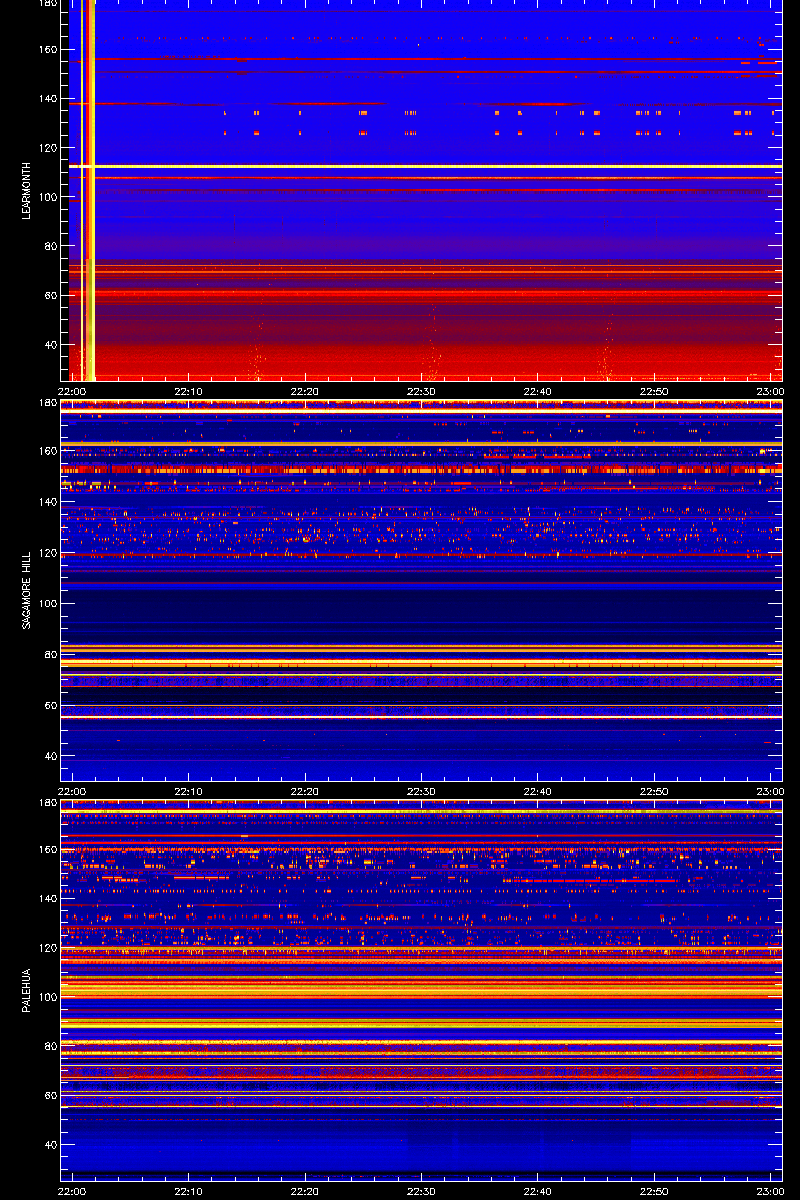Click the 140 frequency label on Learmonth axis
The image size is (800, 1200).
pyautogui.click(x=49, y=98)
